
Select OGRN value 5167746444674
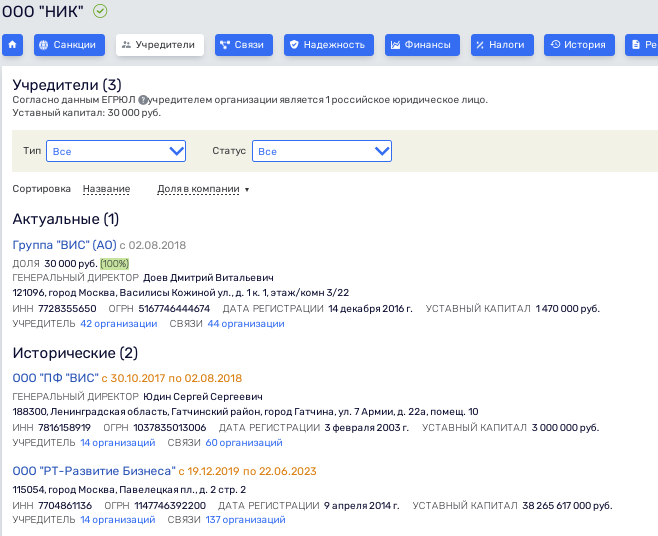tap(174, 309)
